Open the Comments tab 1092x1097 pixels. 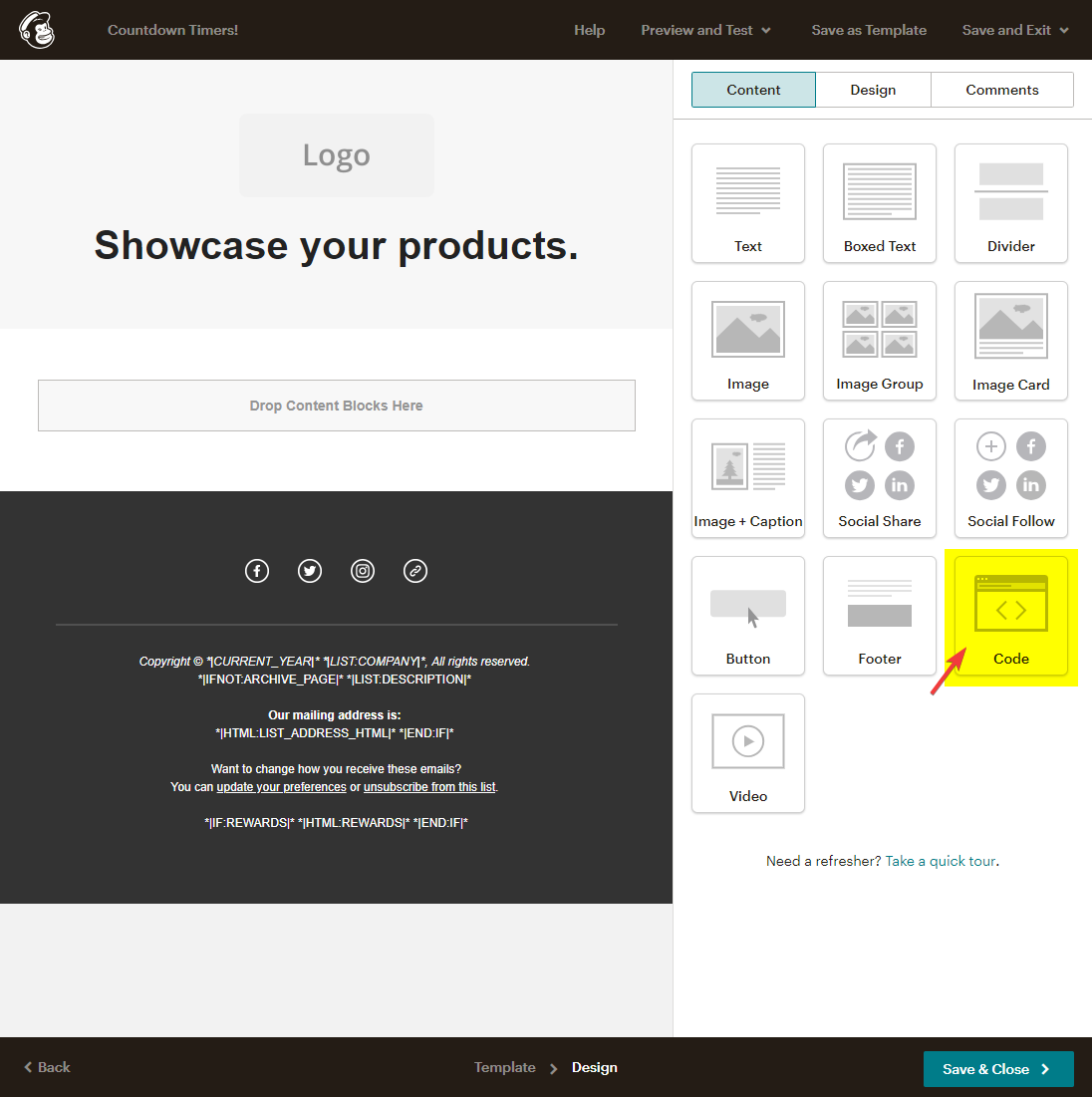point(1001,90)
